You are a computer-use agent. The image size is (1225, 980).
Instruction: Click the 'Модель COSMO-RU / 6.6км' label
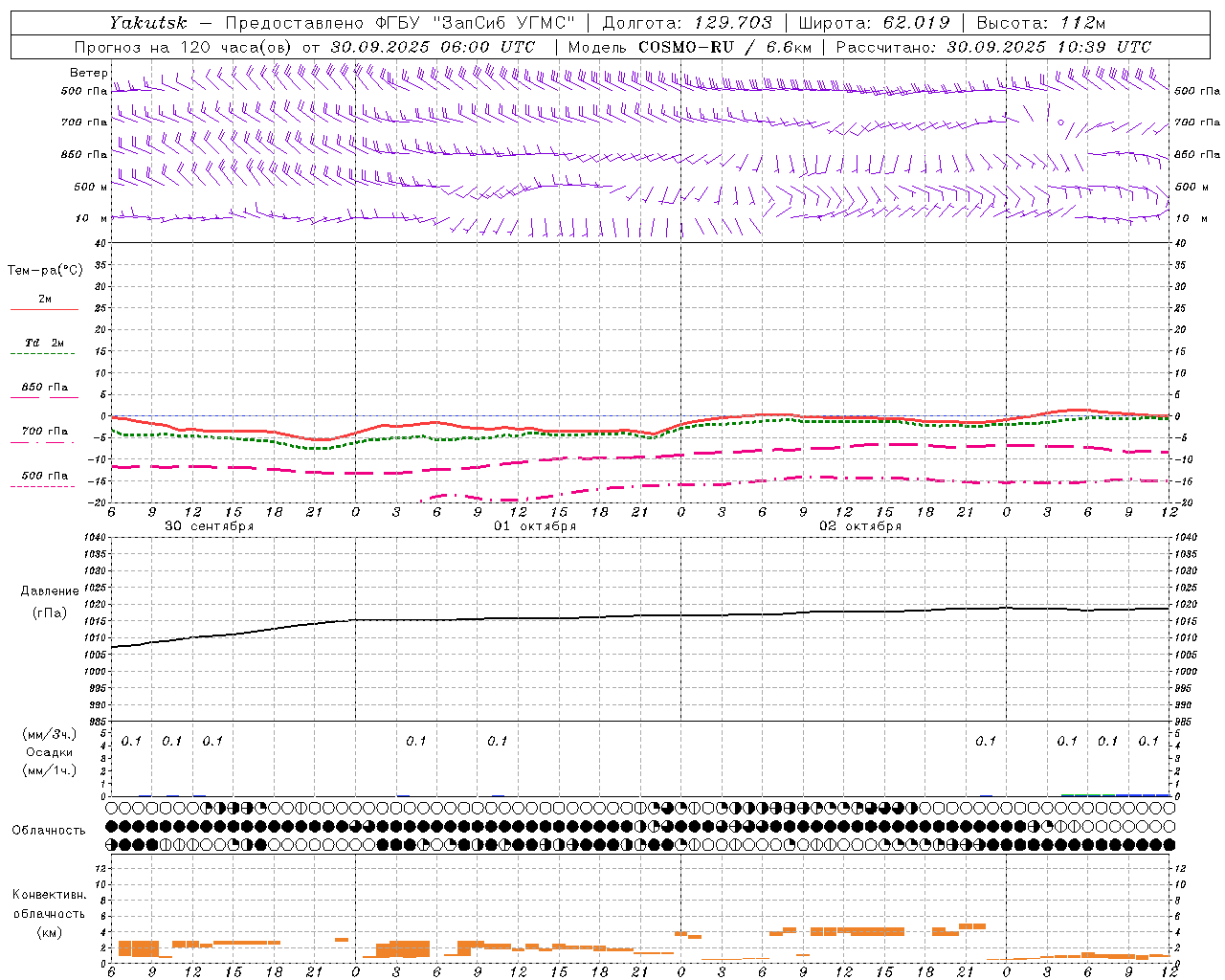pyautogui.click(x=690, y=47)
